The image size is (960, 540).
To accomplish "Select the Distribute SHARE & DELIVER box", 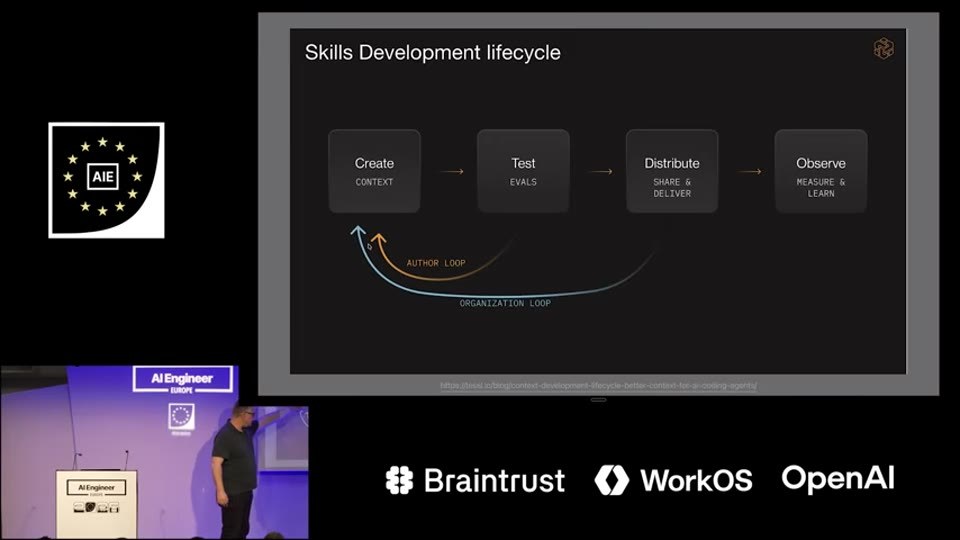I will (672, 171).
